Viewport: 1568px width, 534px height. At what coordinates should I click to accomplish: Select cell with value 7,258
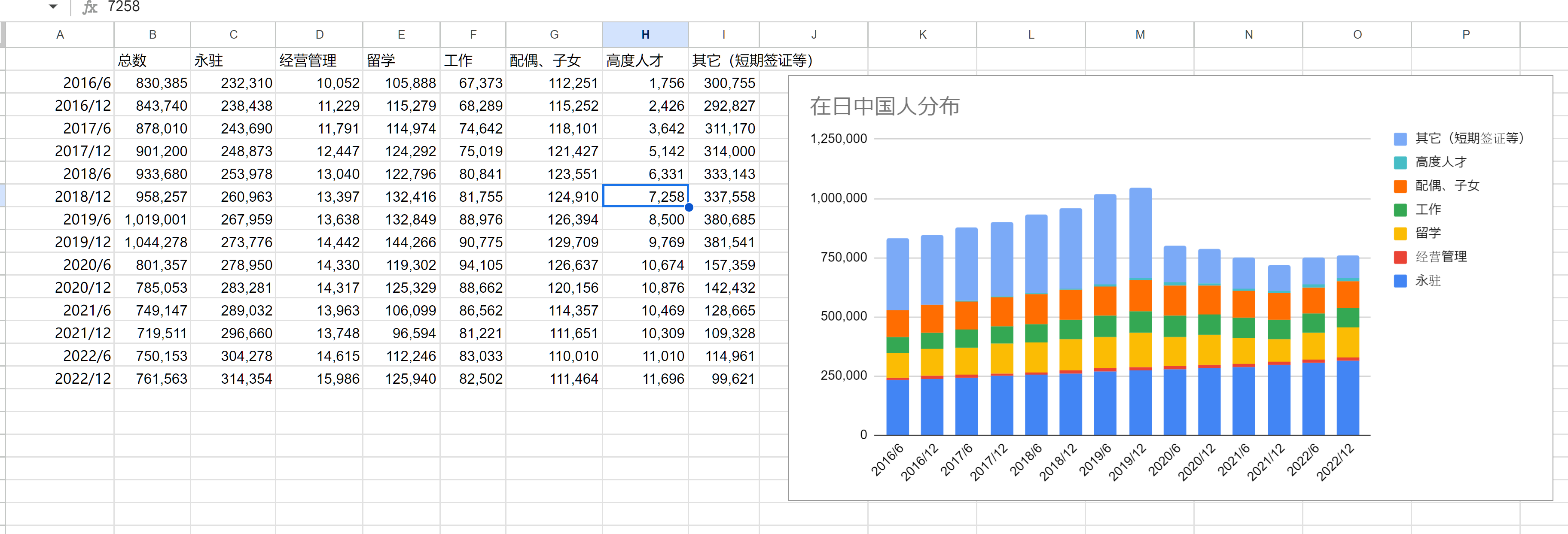coord(645,197)
